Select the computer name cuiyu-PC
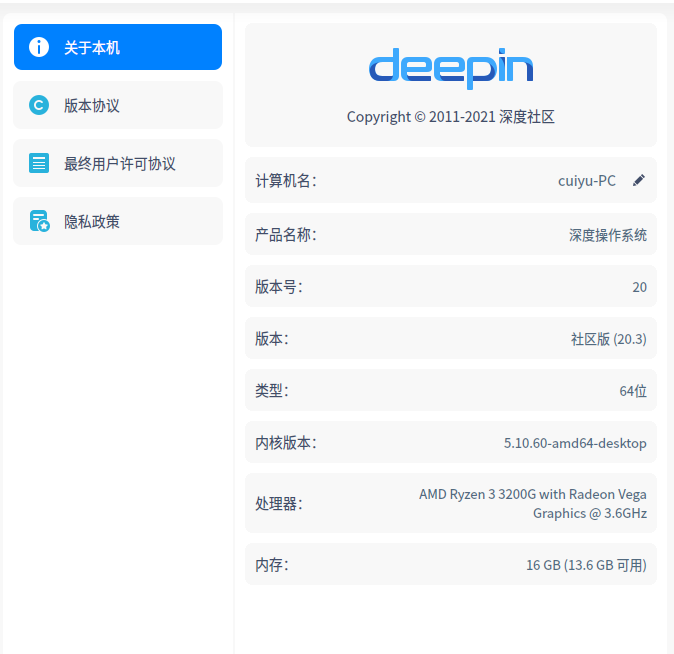 pyautogui.click(x=587, y=181)
